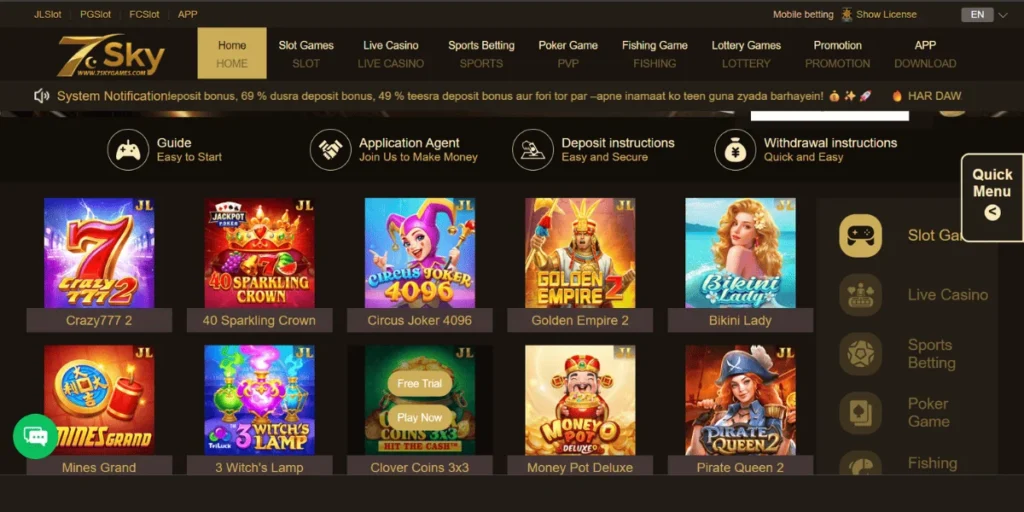Open the green live chat bubble
This screenshot has width=1024, height=512.
[x=35, y=436]
